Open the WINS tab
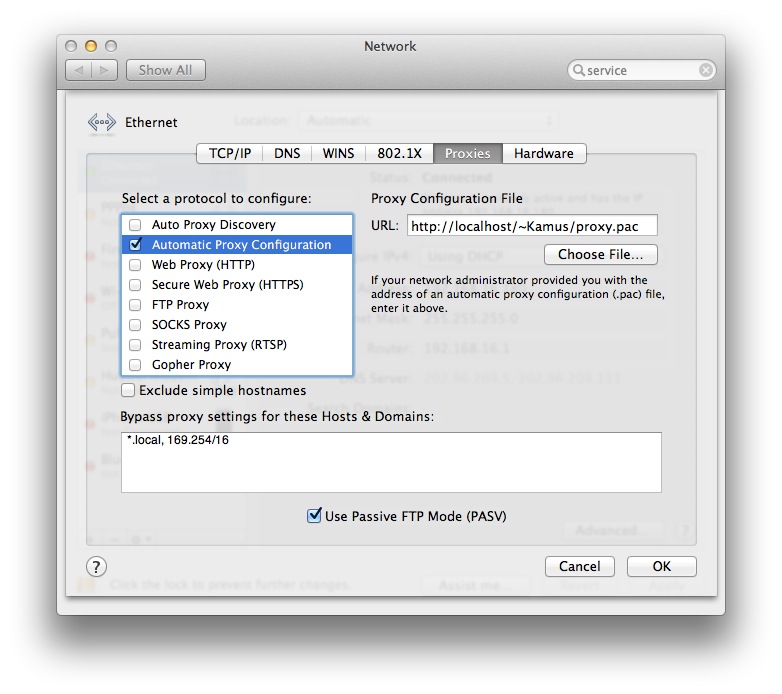Viewport: 782px width, 694px height. click(x=338, y=154)
